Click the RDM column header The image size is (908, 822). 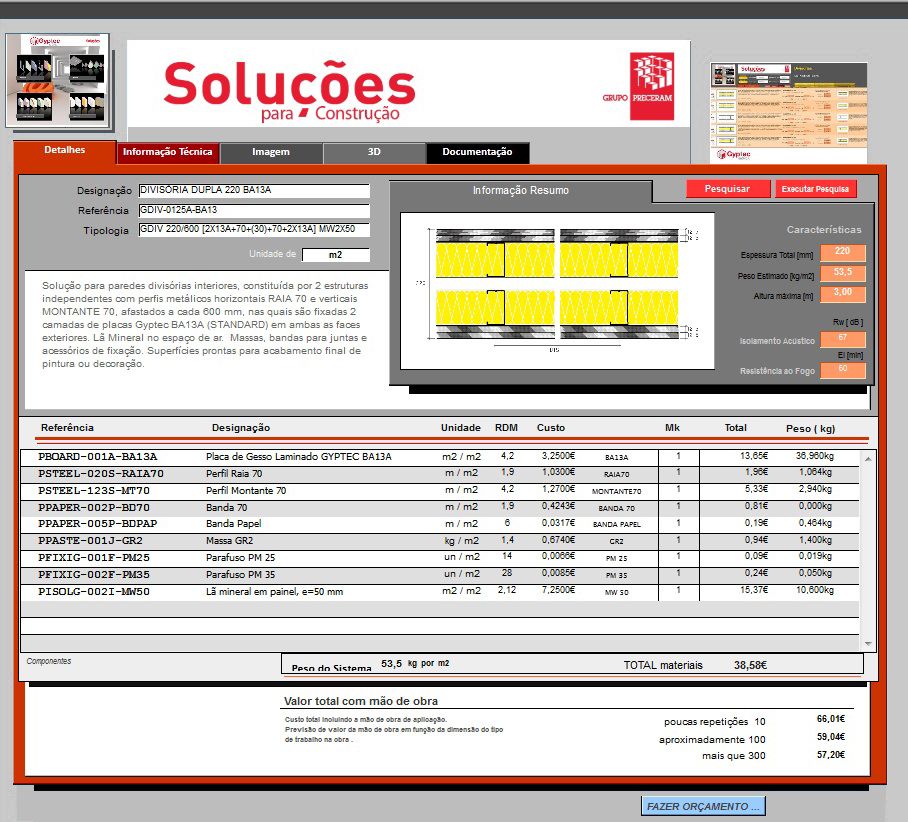[506, 428]
